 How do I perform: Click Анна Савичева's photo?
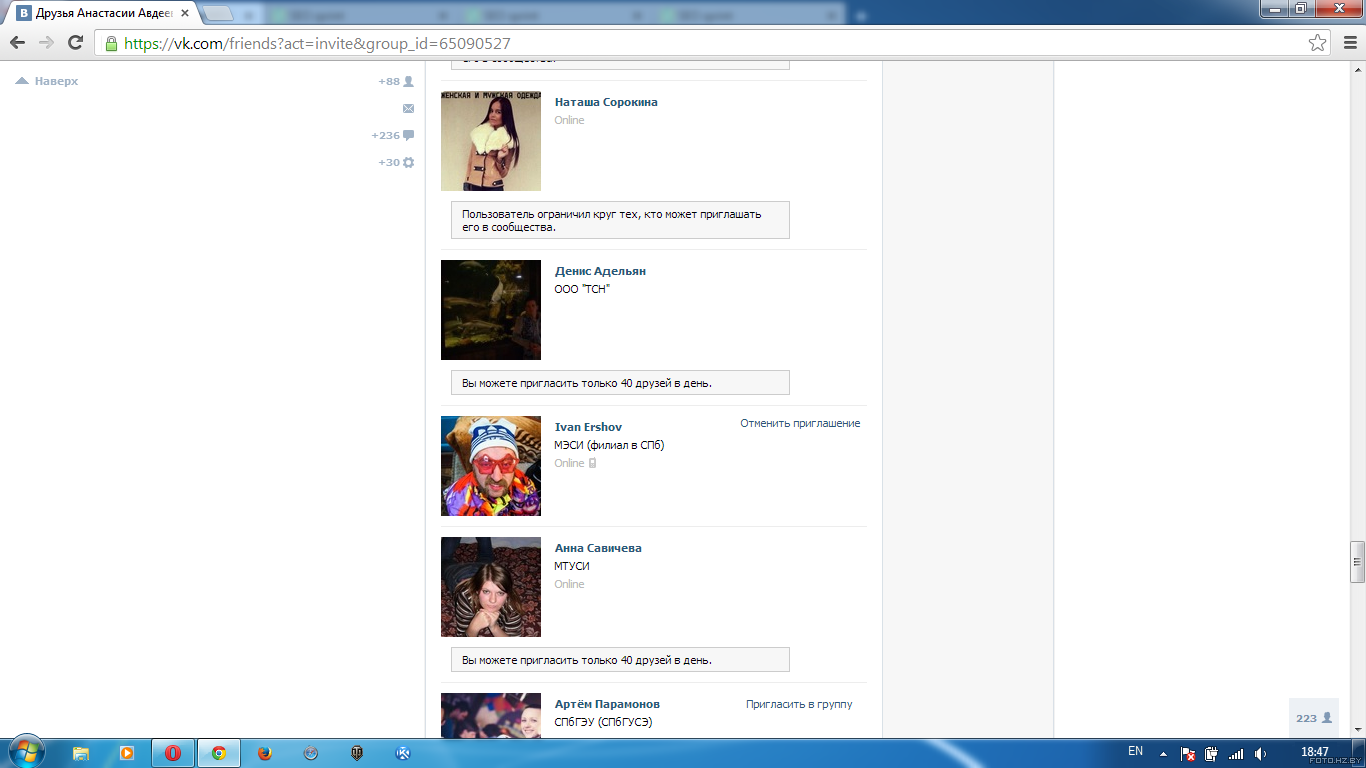pos(491,587)
